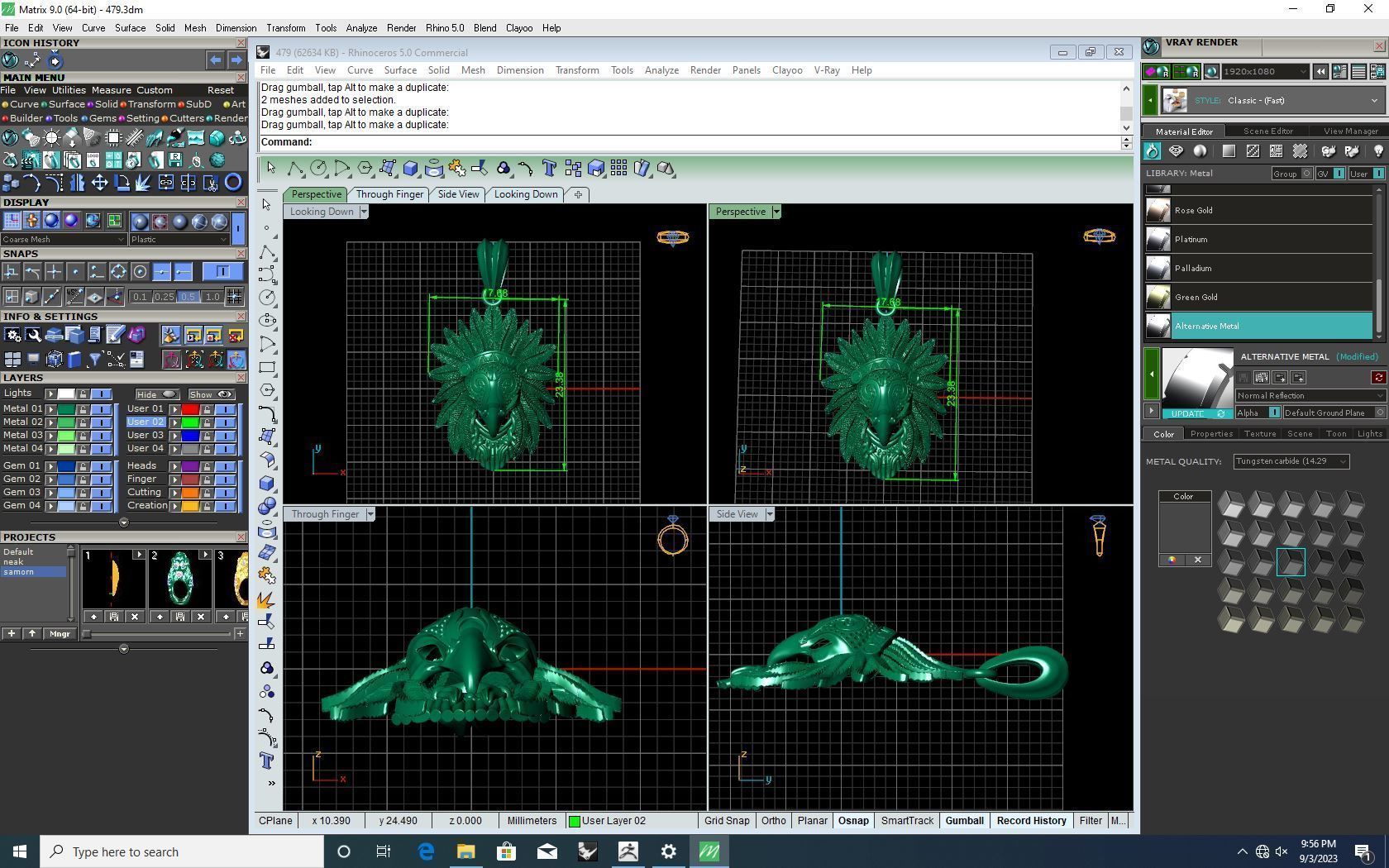
Task: Toggle Ortho mode in status bar
Action: (x=773, y=821)
